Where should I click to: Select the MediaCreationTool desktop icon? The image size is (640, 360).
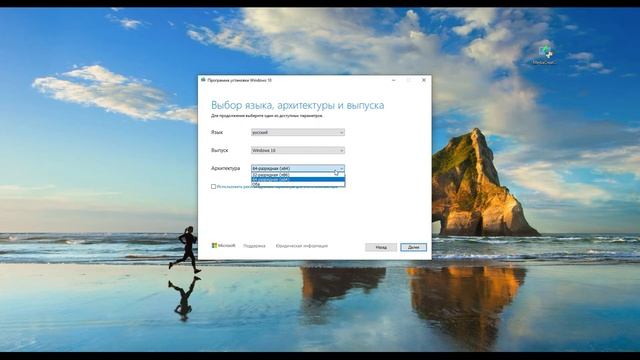click(x=544, y=55)
